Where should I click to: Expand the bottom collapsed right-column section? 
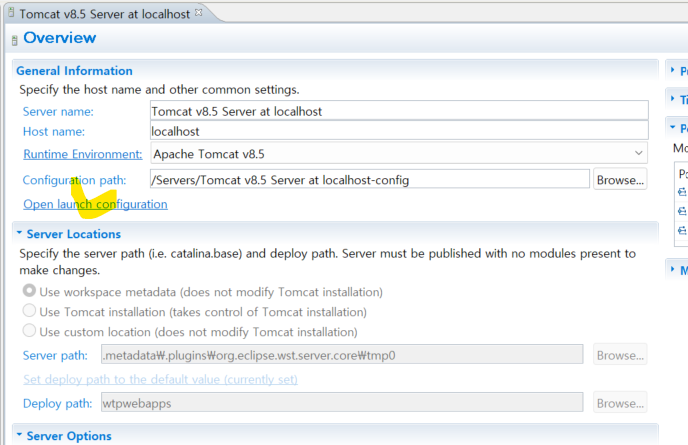673,269
